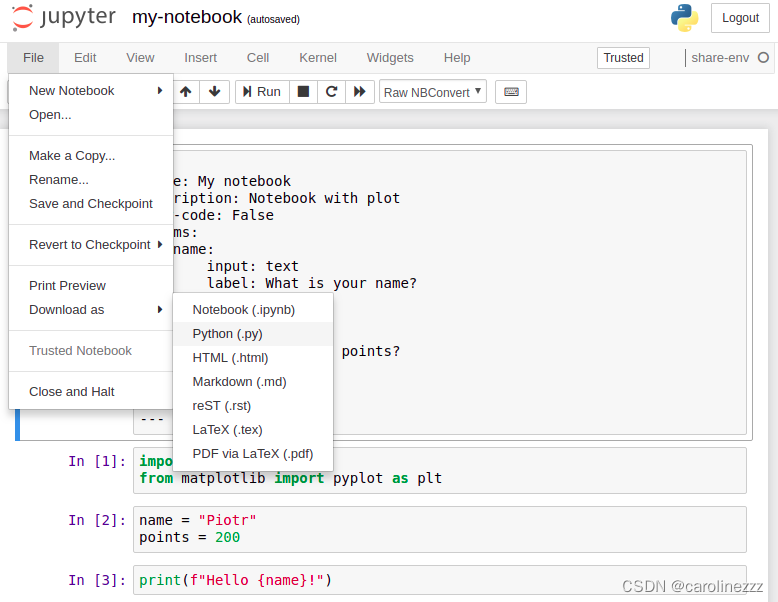778x602 pixels.
Task: Click the my-notebook title to rename
Action: [x=187, y=17]
